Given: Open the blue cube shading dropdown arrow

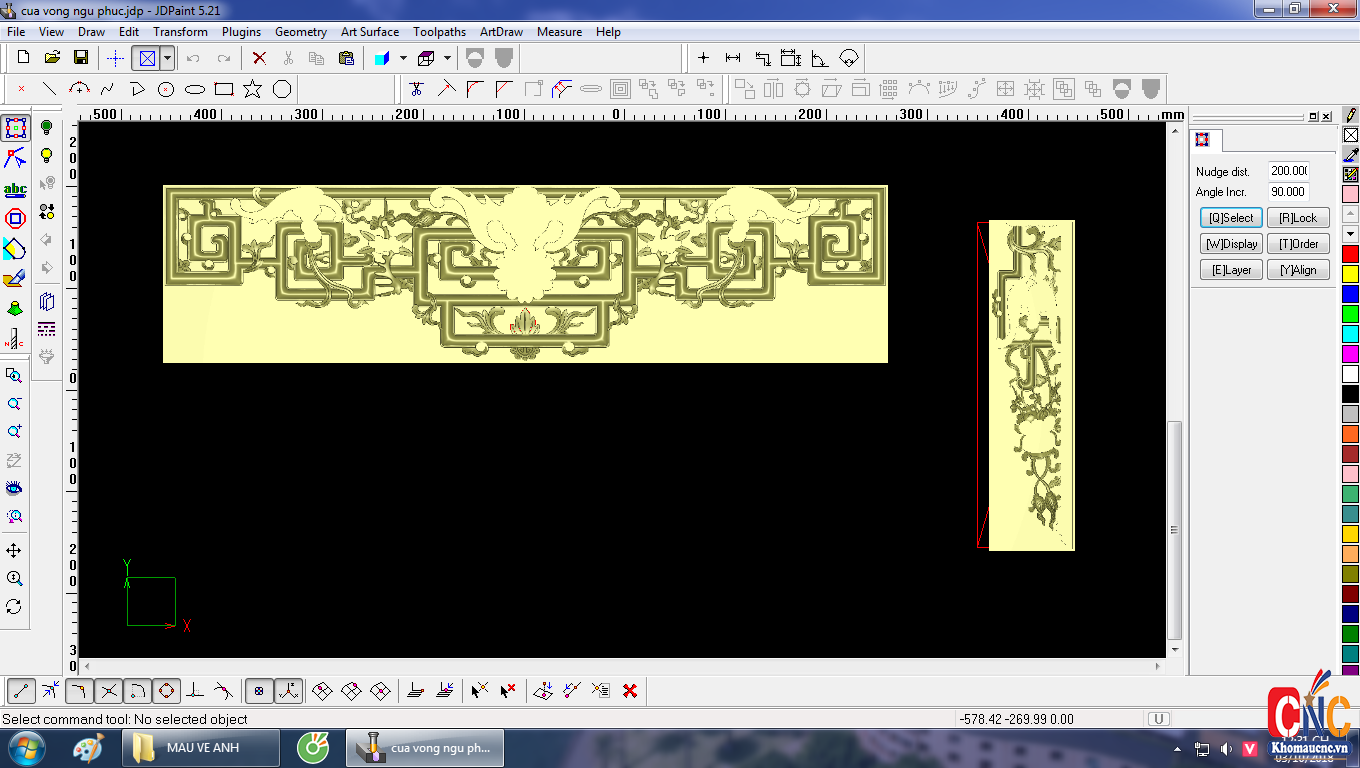Looking at the screenshot, I should click(x=403, y=58).
